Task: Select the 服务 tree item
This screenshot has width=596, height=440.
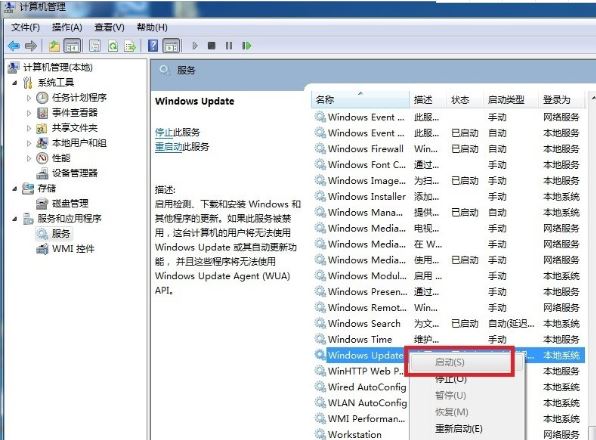Action: click(x=61, y=234)
